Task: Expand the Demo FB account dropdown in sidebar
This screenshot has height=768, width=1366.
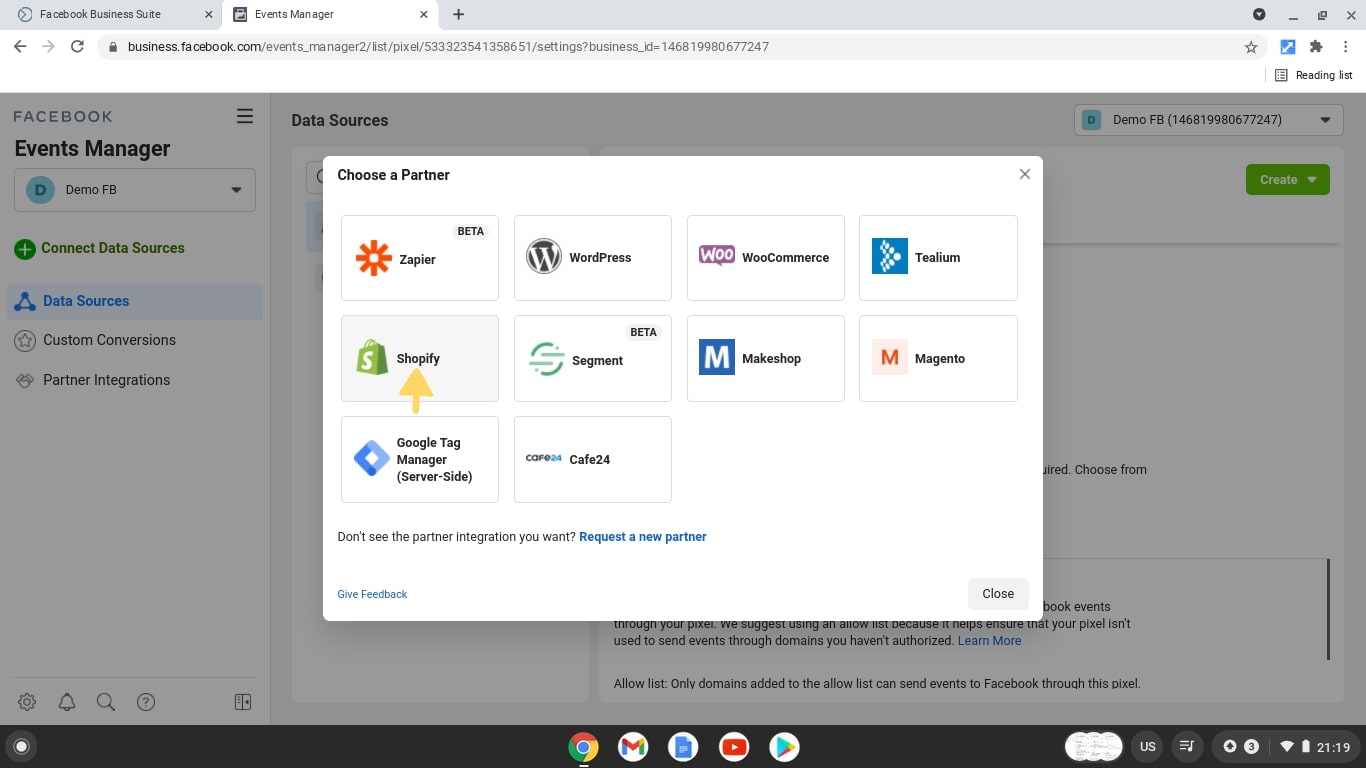Action: coord(135,190)
